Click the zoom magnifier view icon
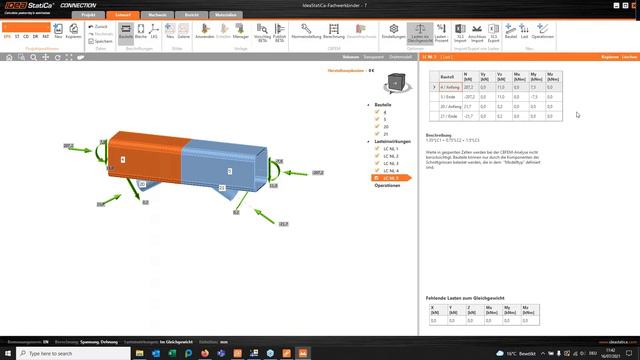Image resolution: width=640 pixels, height=360 pixels. click(33, 58)
